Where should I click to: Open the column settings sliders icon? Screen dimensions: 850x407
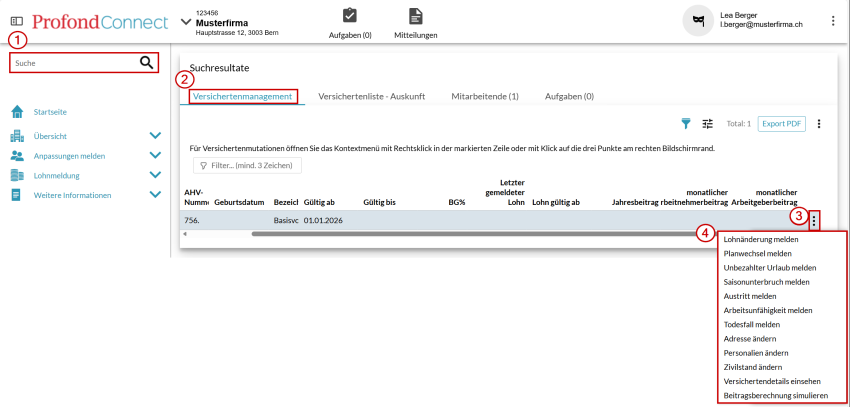click(707, 124)
